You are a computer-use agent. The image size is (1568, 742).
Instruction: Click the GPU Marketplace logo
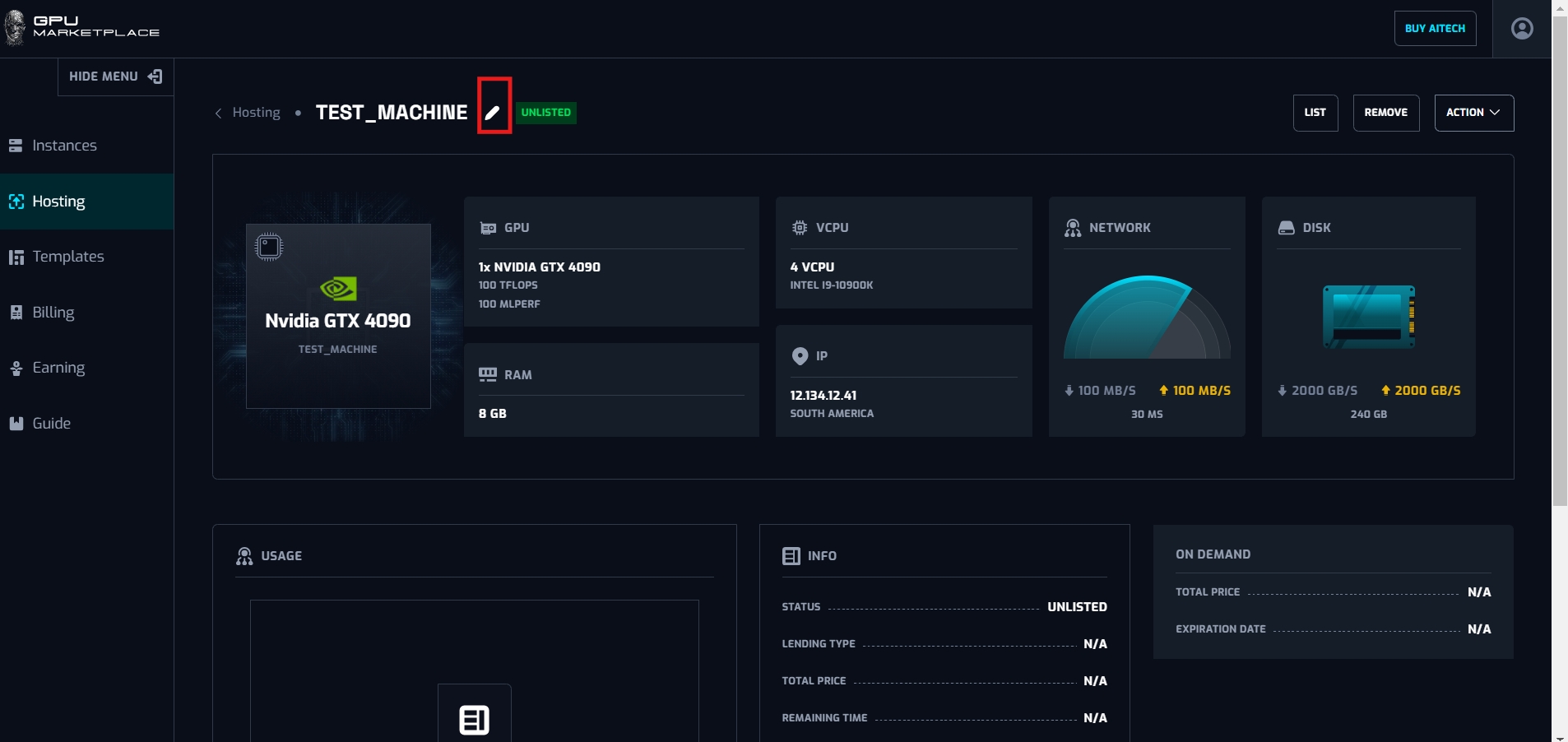(82, 27)
